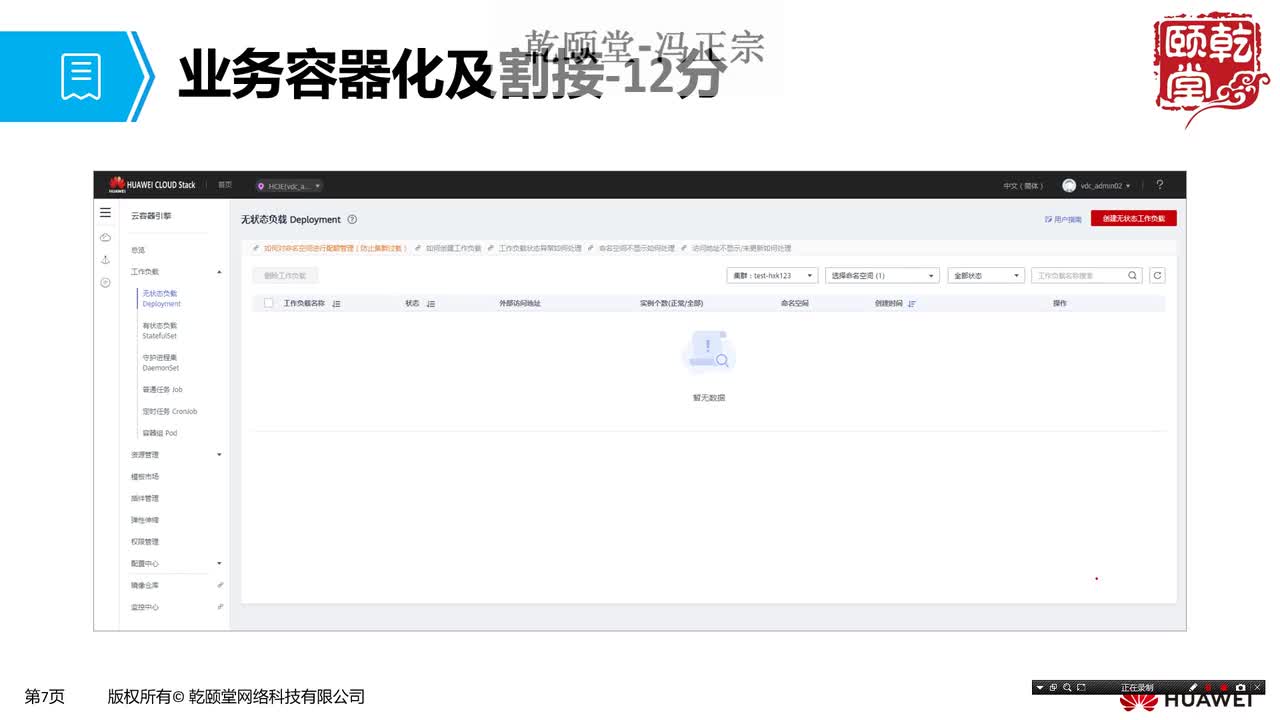Select 普通任务 Job in sidebar

(163, 390)
